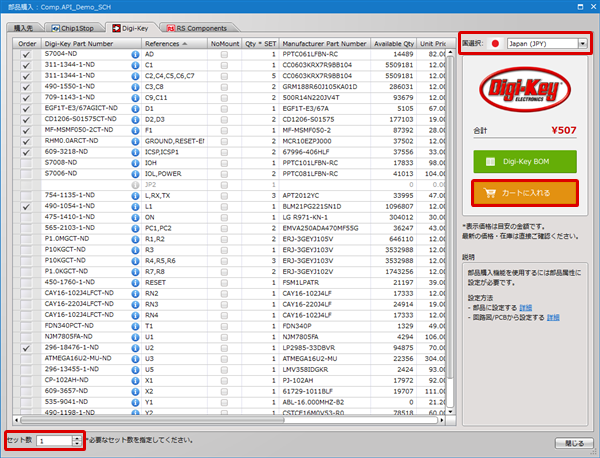The image size is (600, 458).
Task: Open info icon for S7004-ND row
Action: (135, 54)
